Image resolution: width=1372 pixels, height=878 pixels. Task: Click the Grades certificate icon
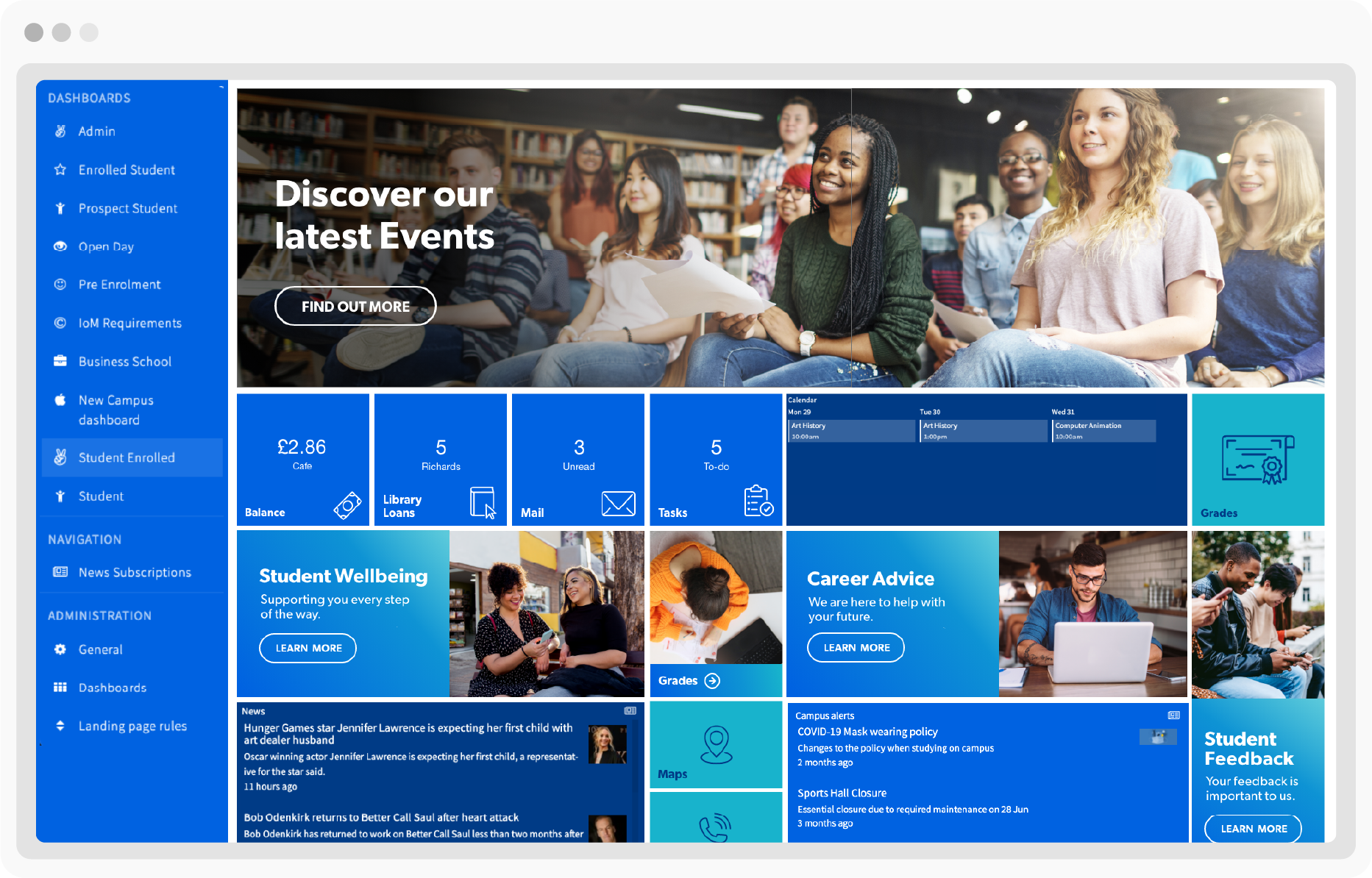click(x=1257, y=460)
